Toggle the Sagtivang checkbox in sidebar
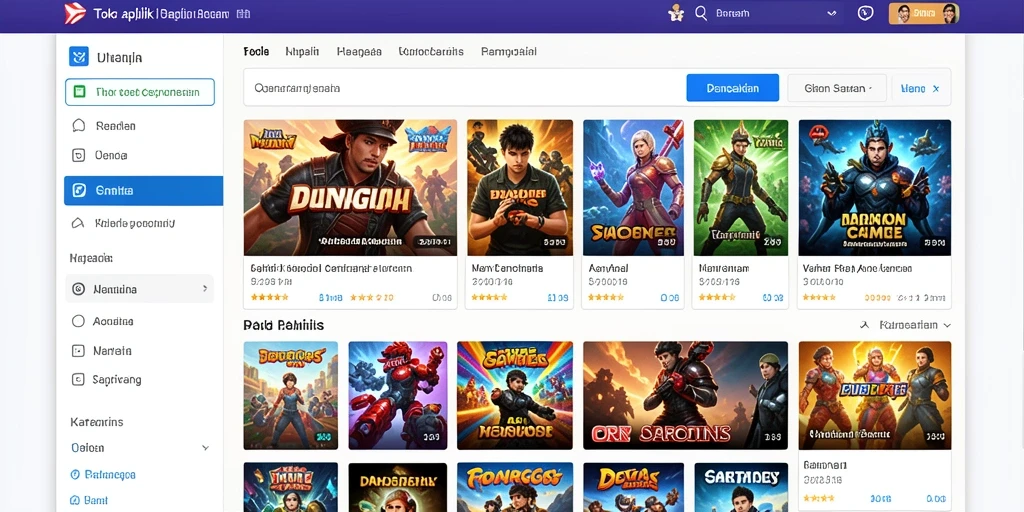This screenshot has width=1024, height=512. tap(78, 379)
